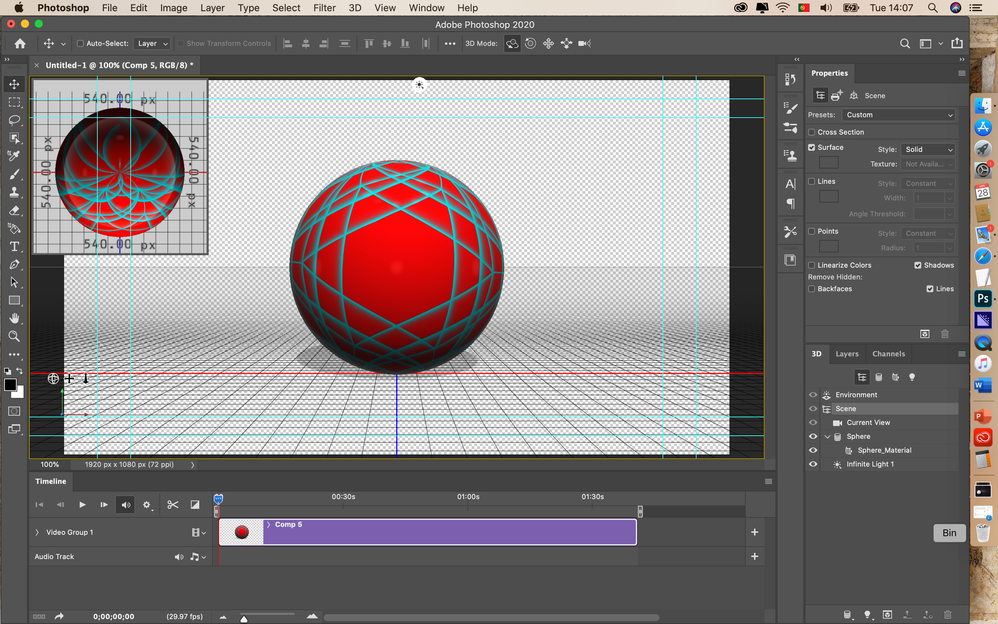Click the Home icon in options bar

[x=20, y=43]
